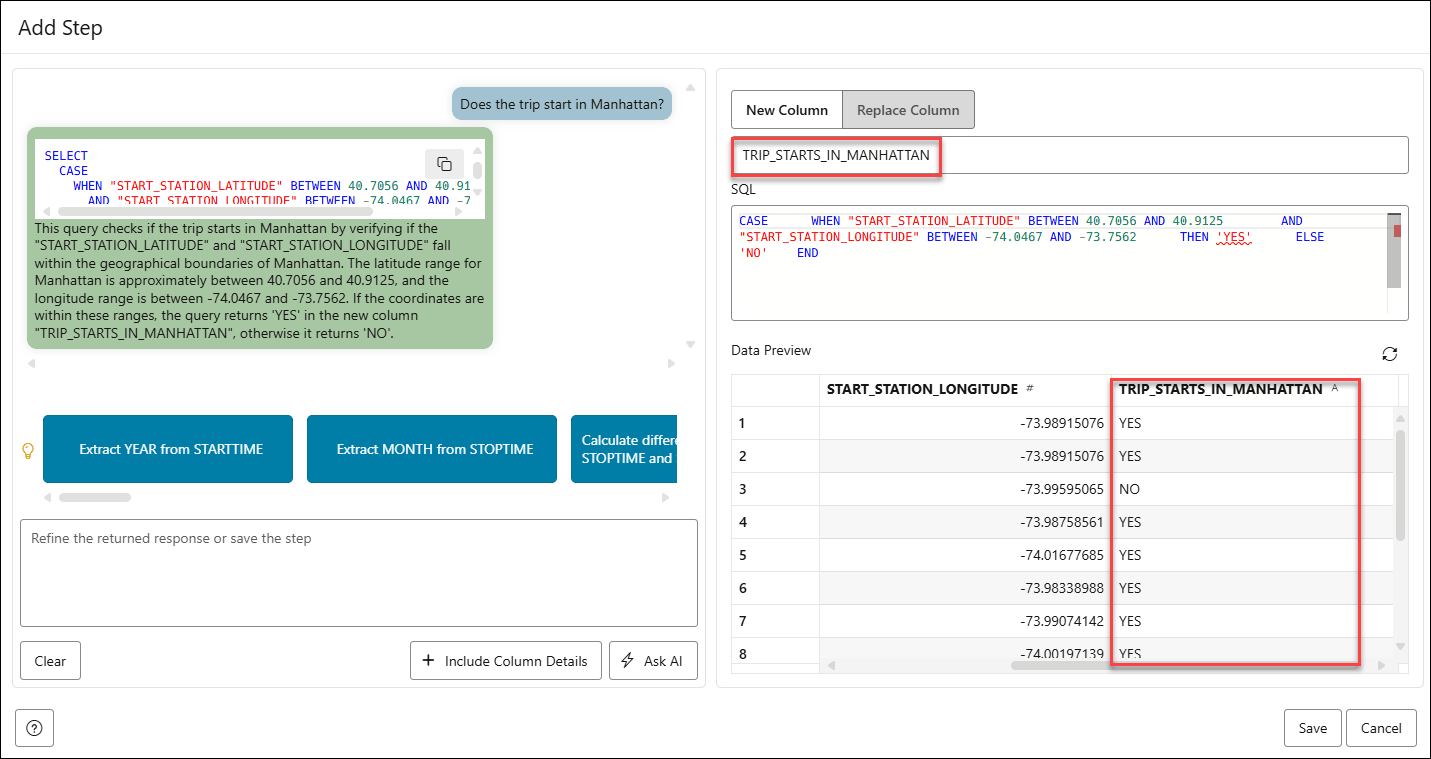Open help via question mark icon
The width and height of the screenshot is (1431, 759).
(34, 728)
